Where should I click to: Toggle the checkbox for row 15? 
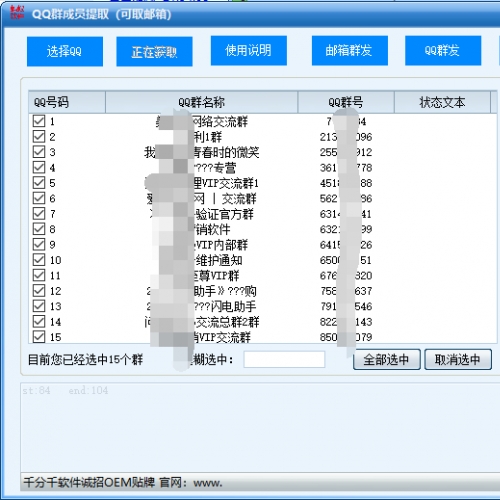(39, 337)
